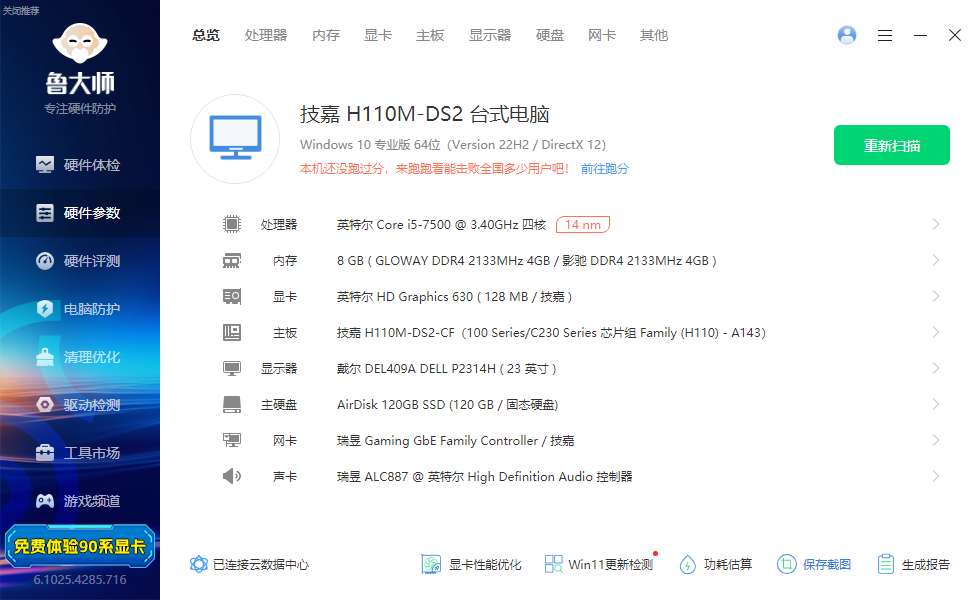The image size is (980, 600).
Task: Expand the 显示器 row chevron
Action: 936,368
